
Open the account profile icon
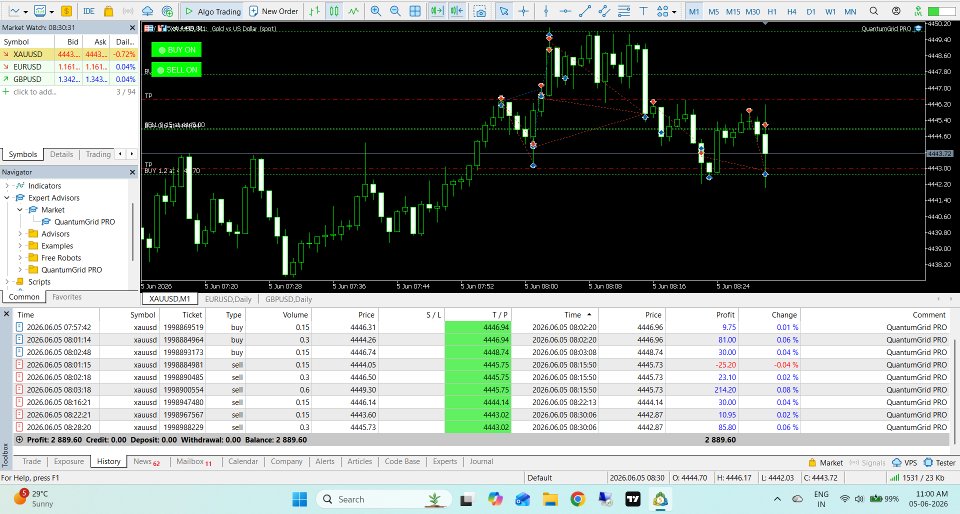pos(896,11)
